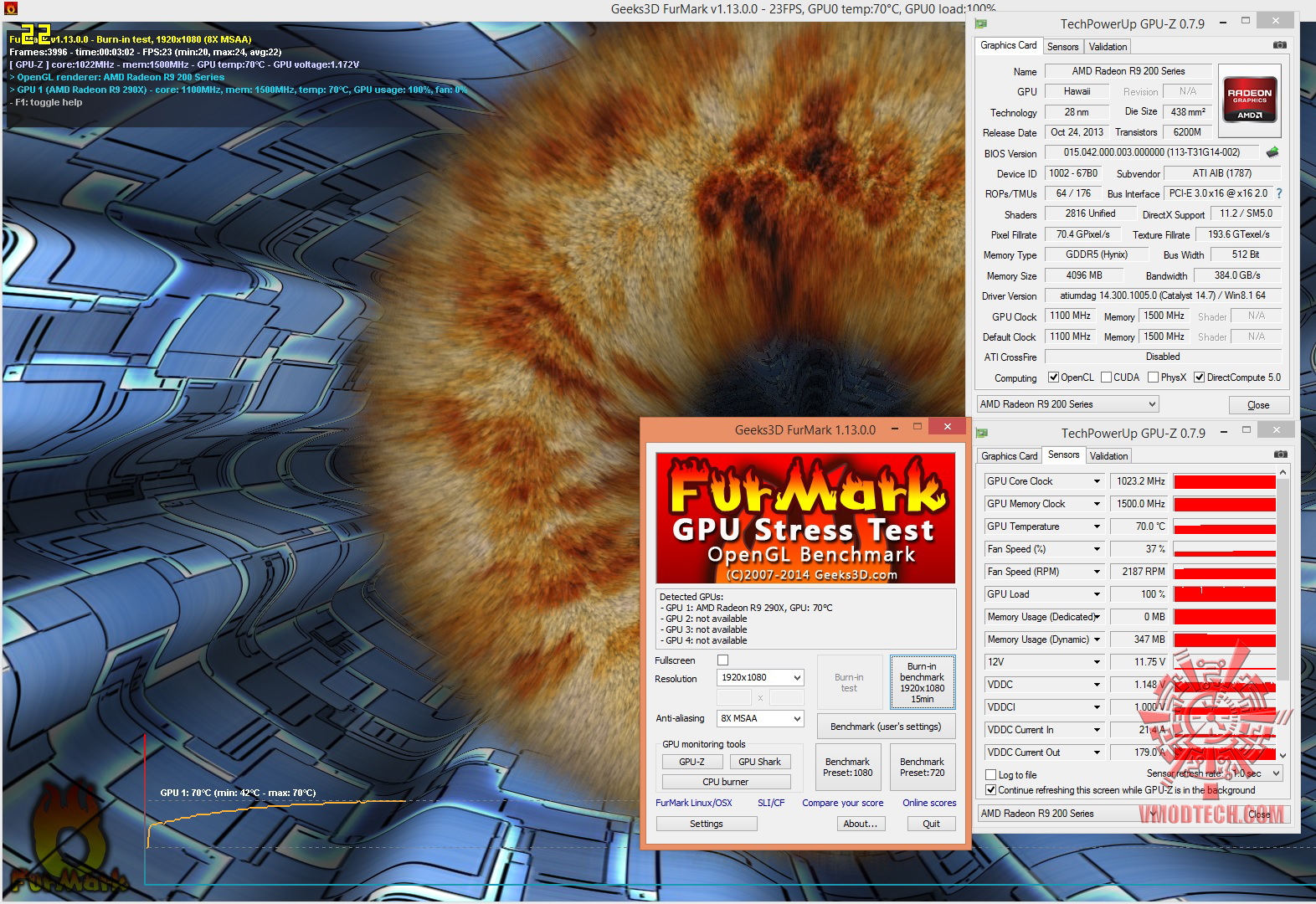
Task: Open the graphics card selector in lower GPU-Z
Action: pos(1068,814)
